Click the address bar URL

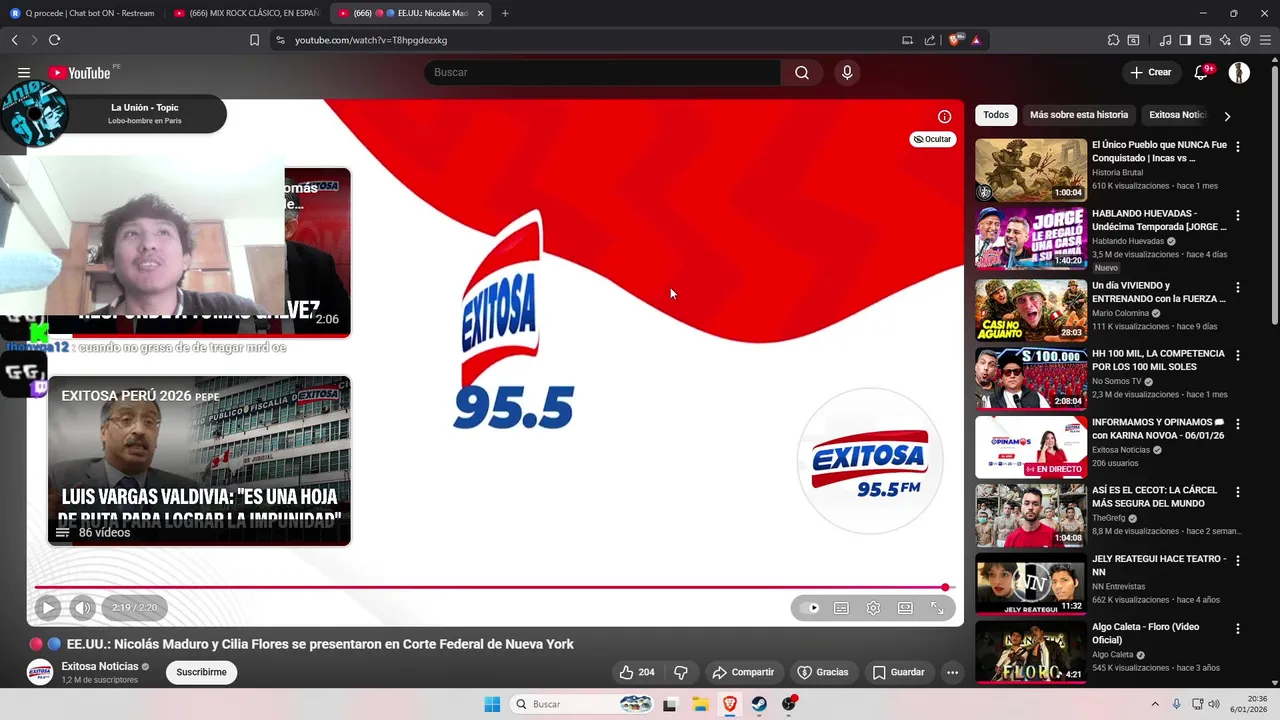pyautogui.click(x=371, y=40)
